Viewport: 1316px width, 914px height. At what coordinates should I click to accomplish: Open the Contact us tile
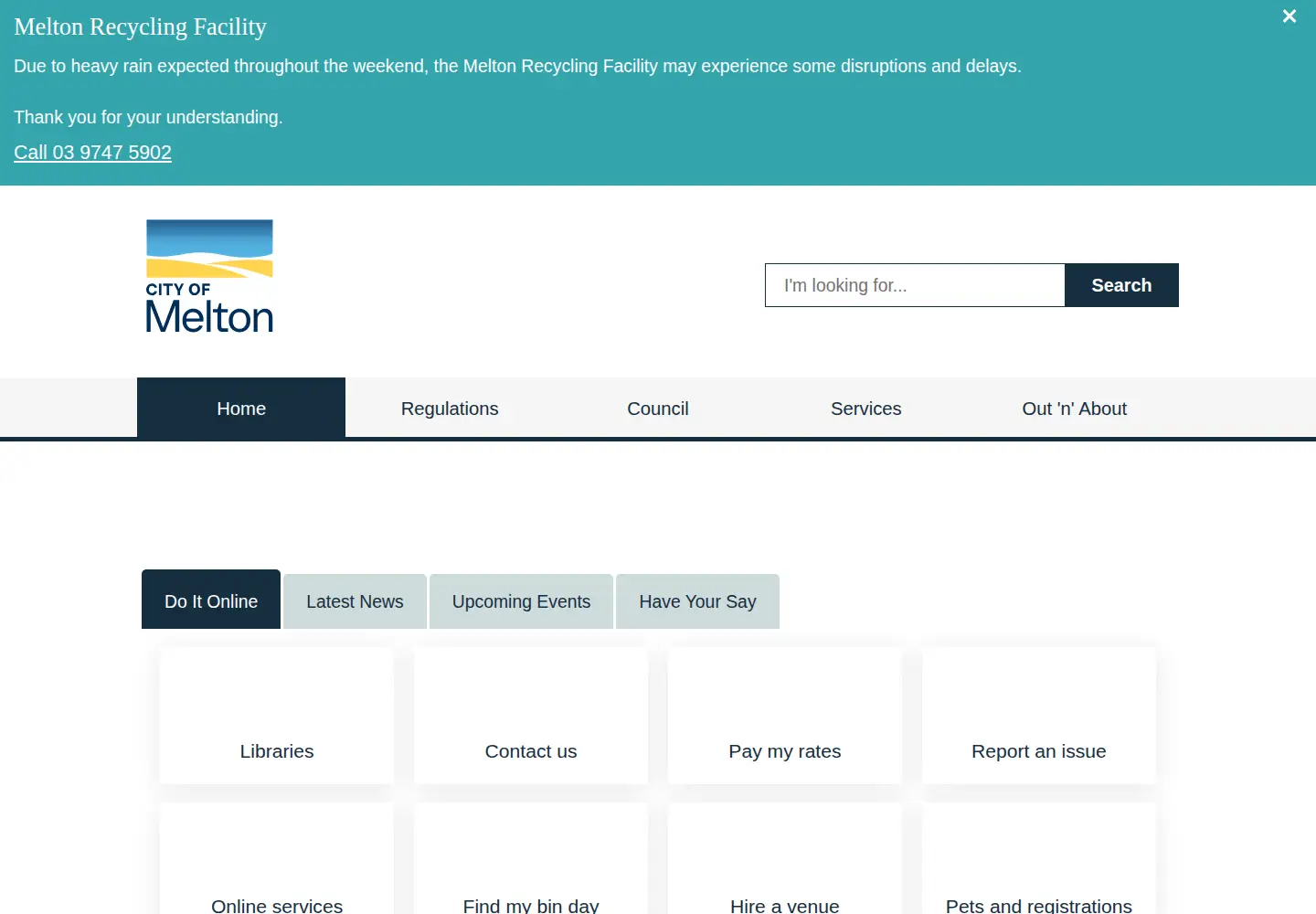pos(531,716)
